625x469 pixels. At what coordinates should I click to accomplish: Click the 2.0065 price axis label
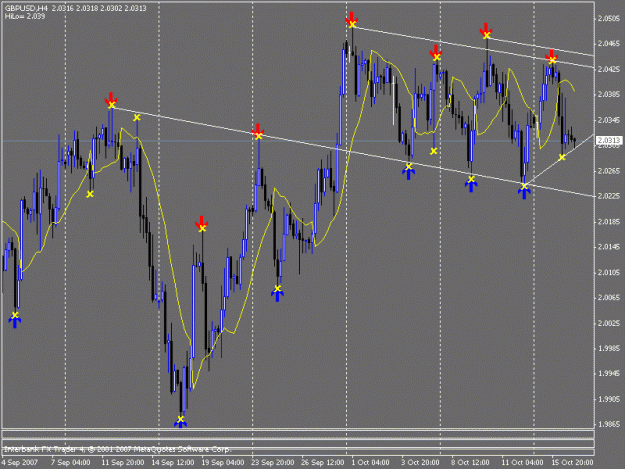coord(609,298)
